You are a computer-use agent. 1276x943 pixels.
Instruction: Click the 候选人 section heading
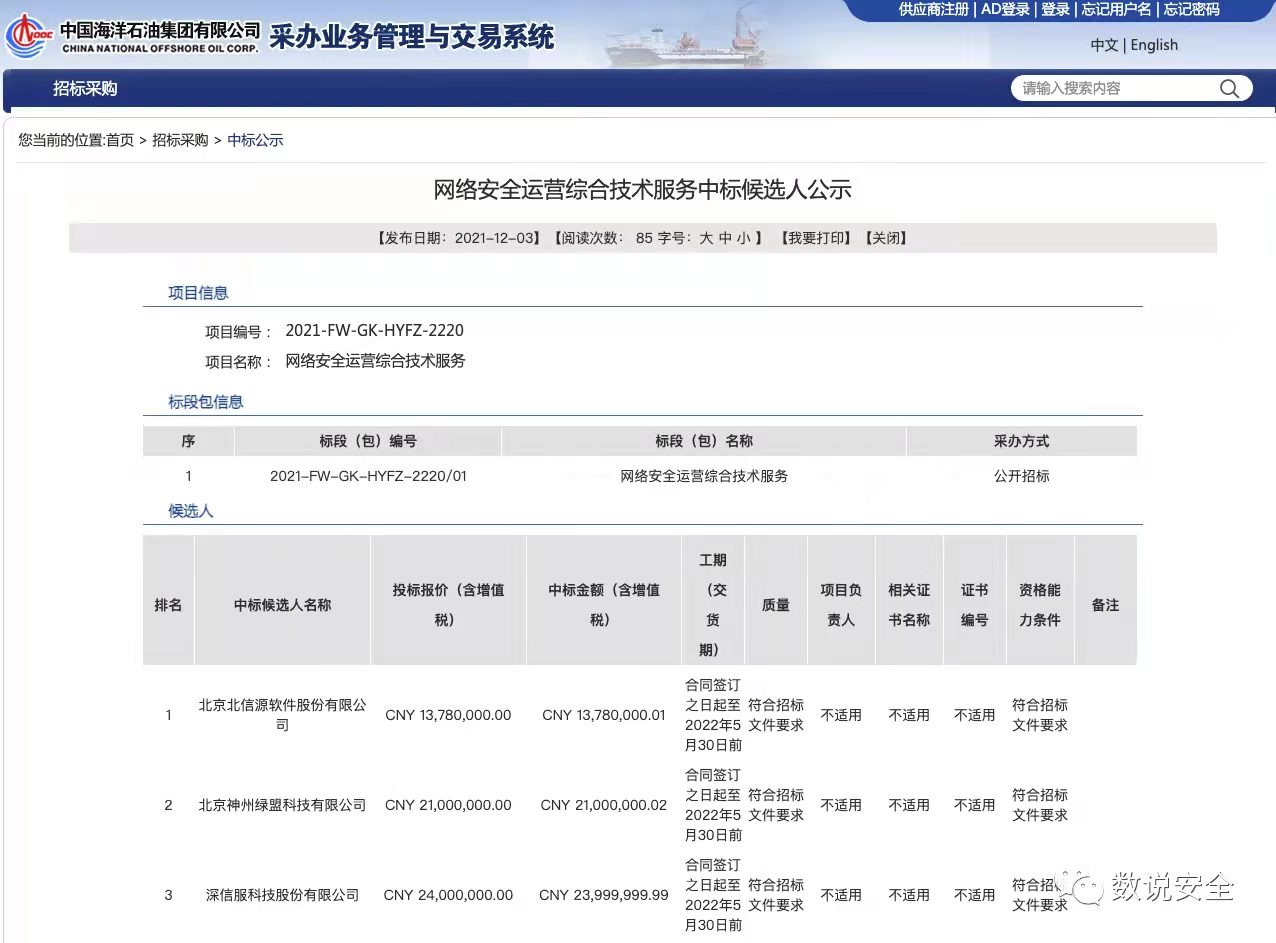[191, 511]
